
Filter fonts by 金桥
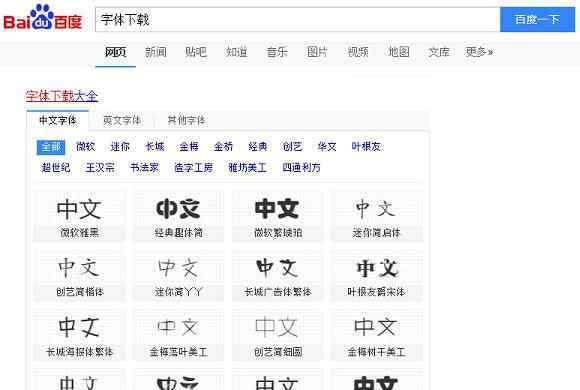(223, 147)
